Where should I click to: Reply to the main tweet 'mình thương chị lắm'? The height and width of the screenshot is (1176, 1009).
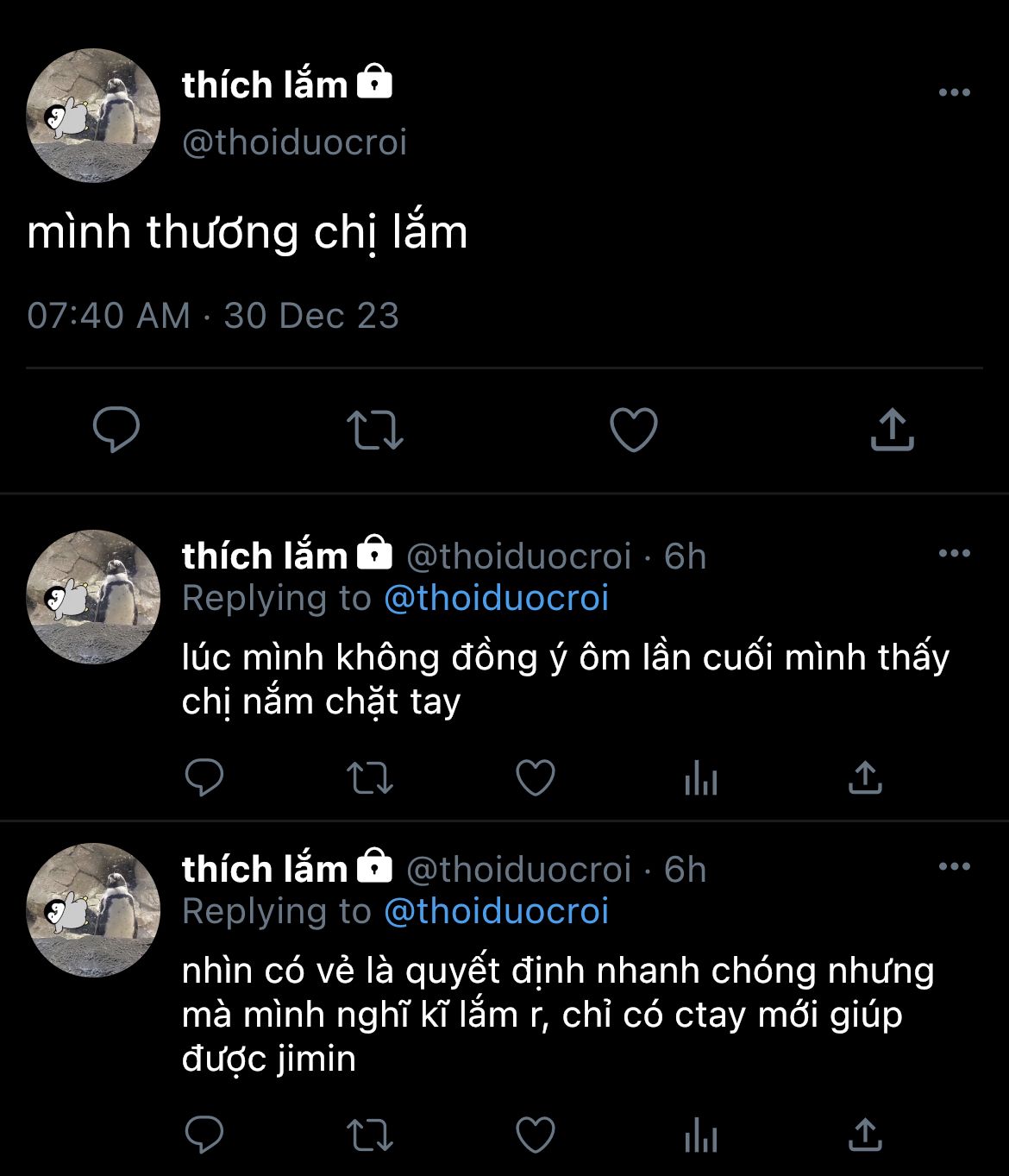pyautogui.click(x=116, y=430)
